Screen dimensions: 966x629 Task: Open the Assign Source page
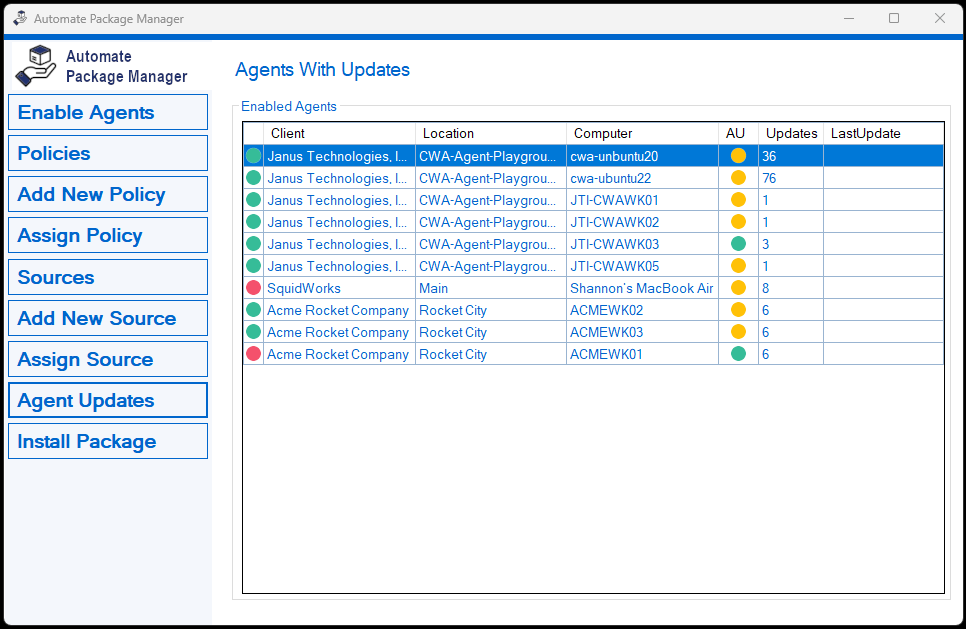[x=108, y=359]
